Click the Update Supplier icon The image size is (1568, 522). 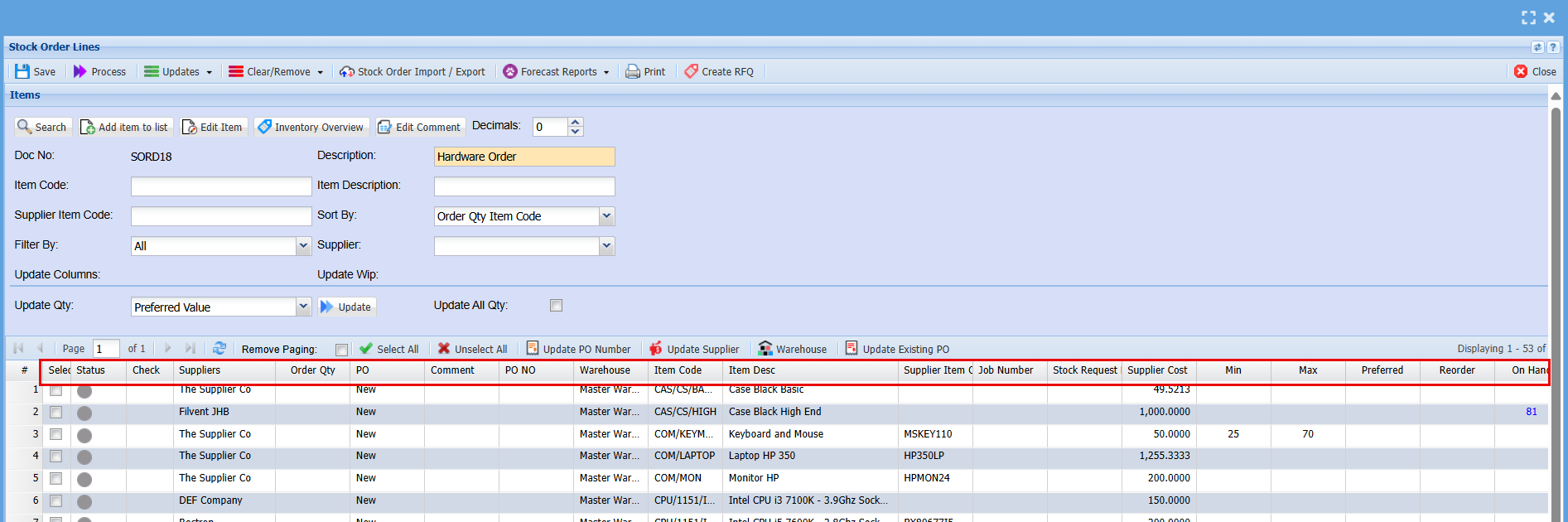(x=656, y=349)
